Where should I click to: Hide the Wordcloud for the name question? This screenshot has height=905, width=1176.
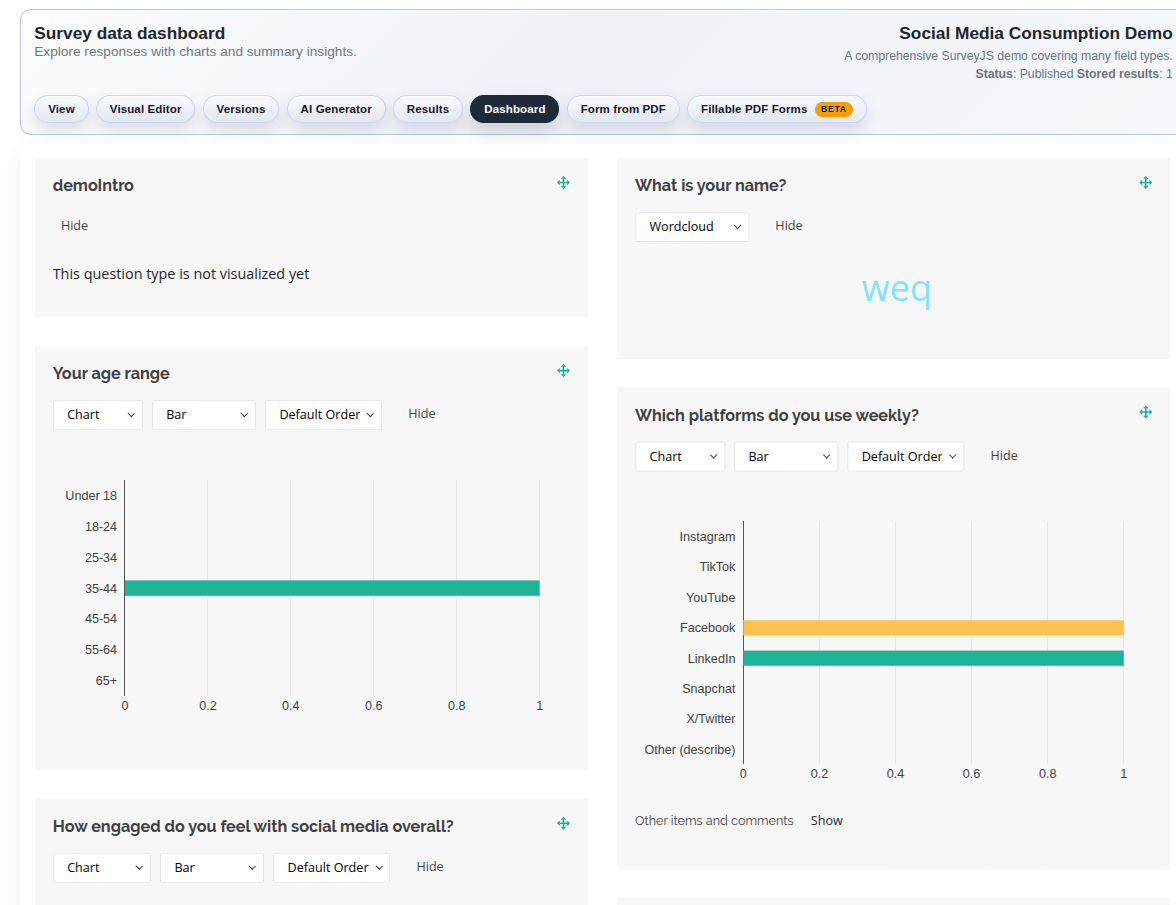click(788, 225)
